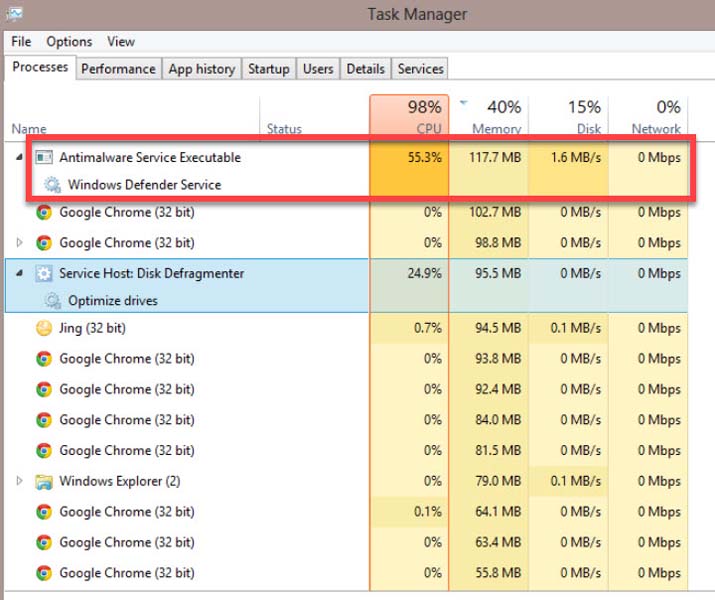
Task: Click the 24.9% CPU value
Action: (x=425, y=274)
